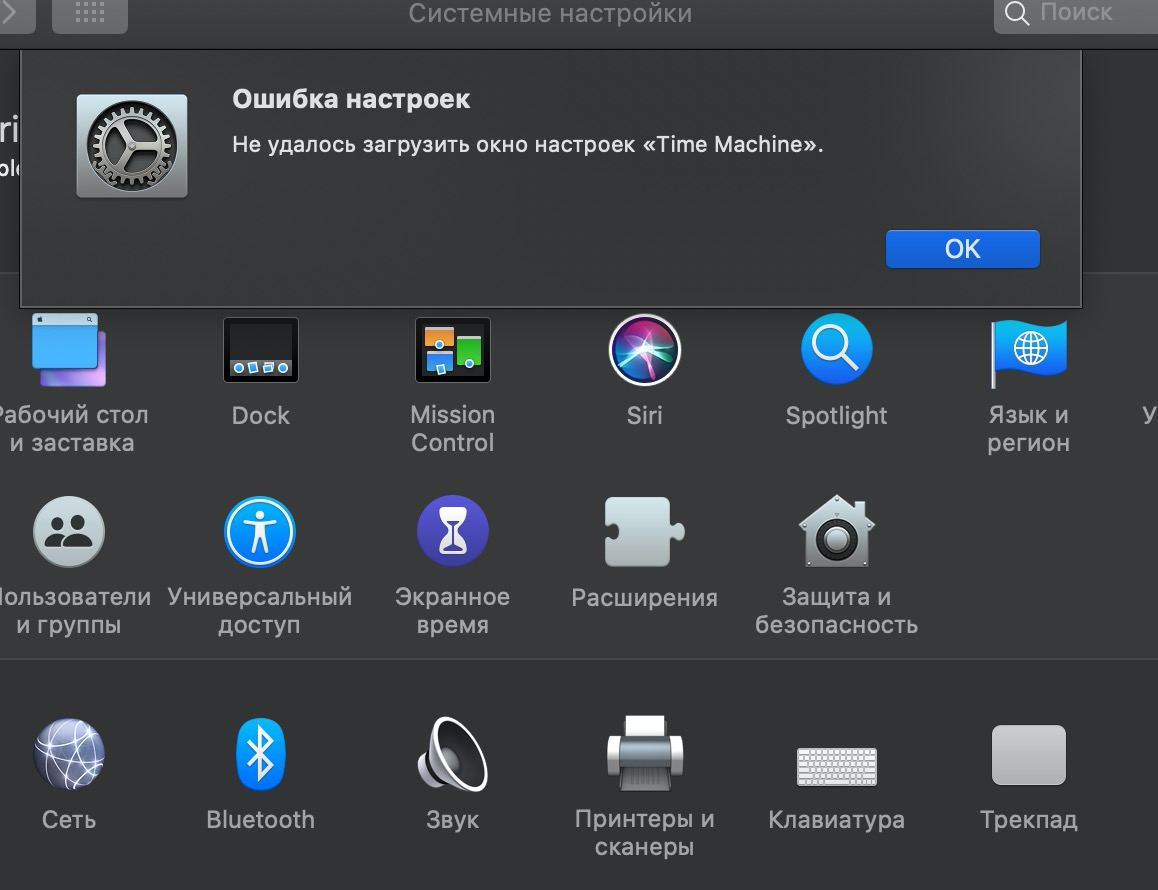Open Расширения (Extensions) pane
Screen dimensions: 1158x890
[645, 532]
